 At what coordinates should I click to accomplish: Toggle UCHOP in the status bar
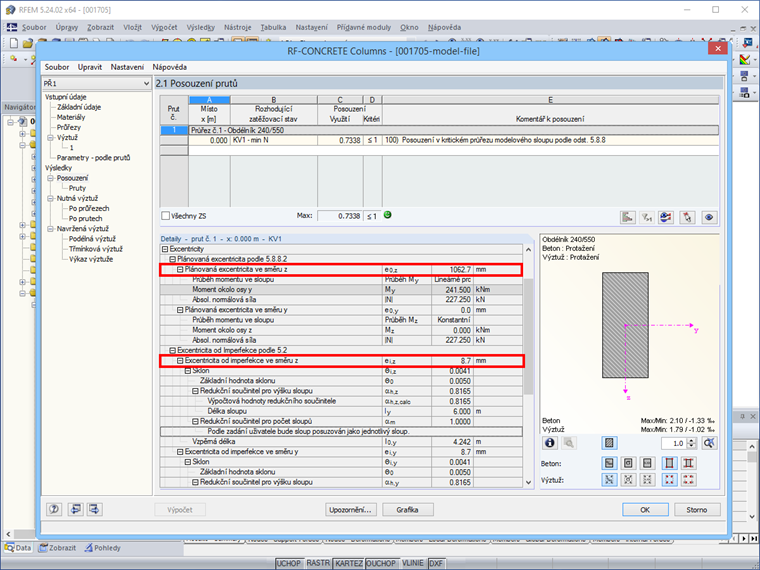point(288,563)
